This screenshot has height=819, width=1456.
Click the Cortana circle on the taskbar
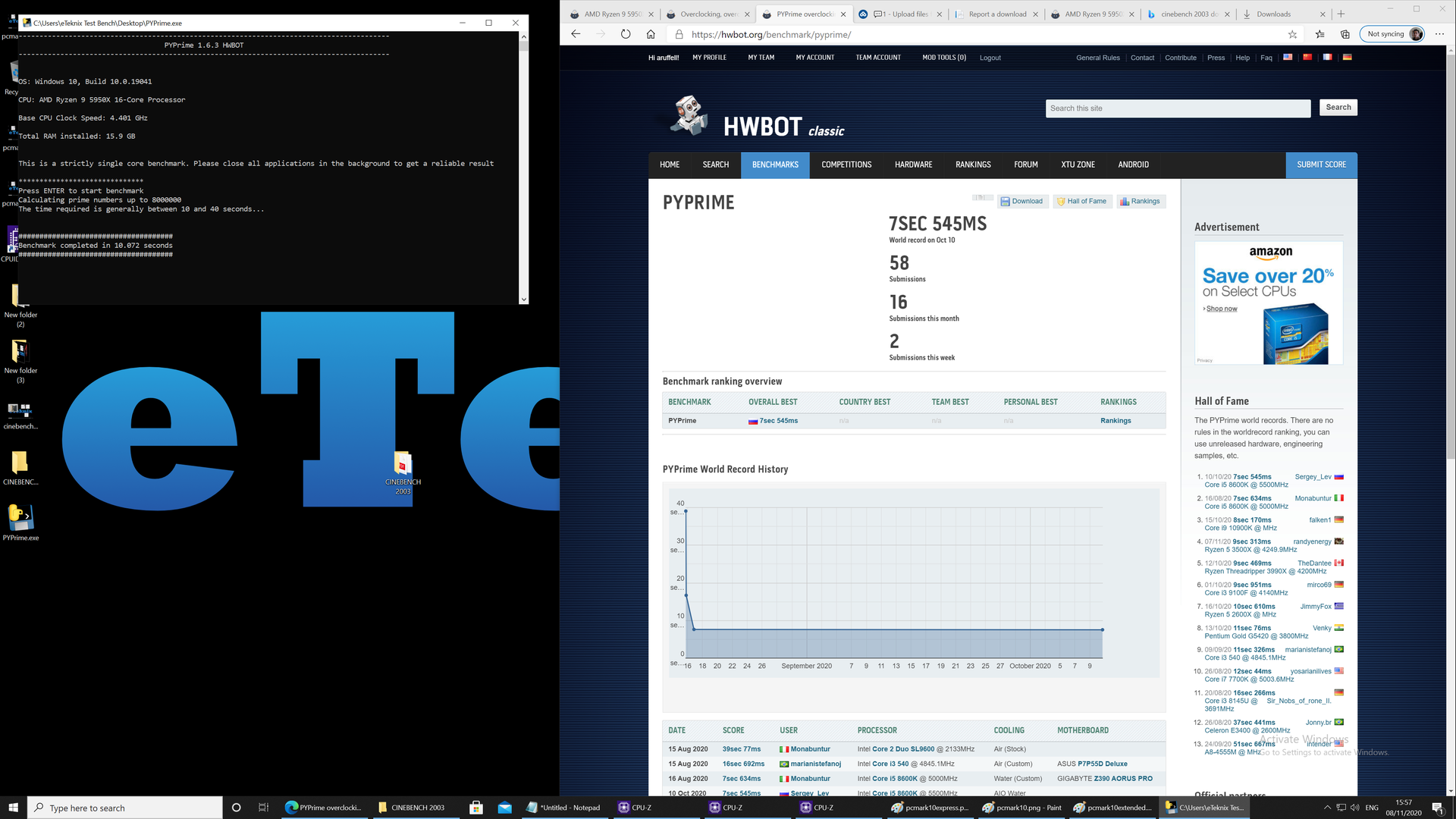236,808
